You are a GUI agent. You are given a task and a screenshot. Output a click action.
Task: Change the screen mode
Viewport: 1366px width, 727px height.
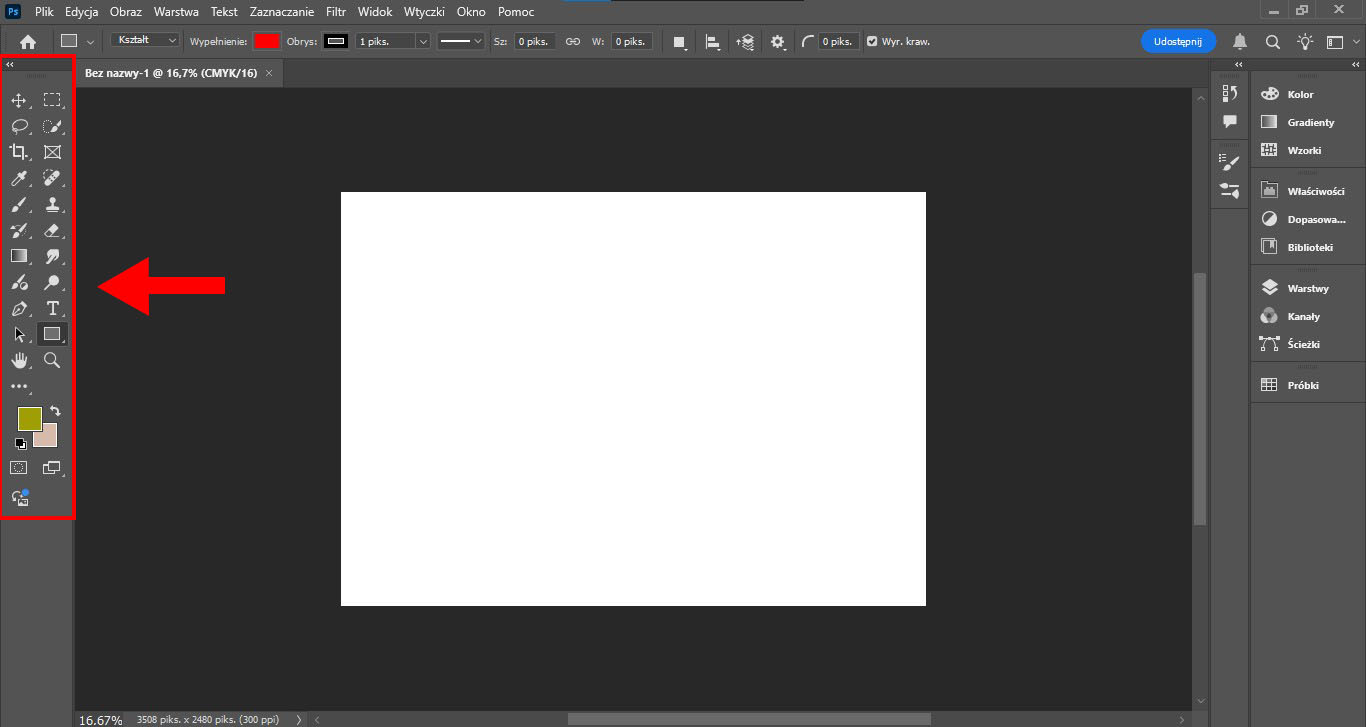[52, 467]
